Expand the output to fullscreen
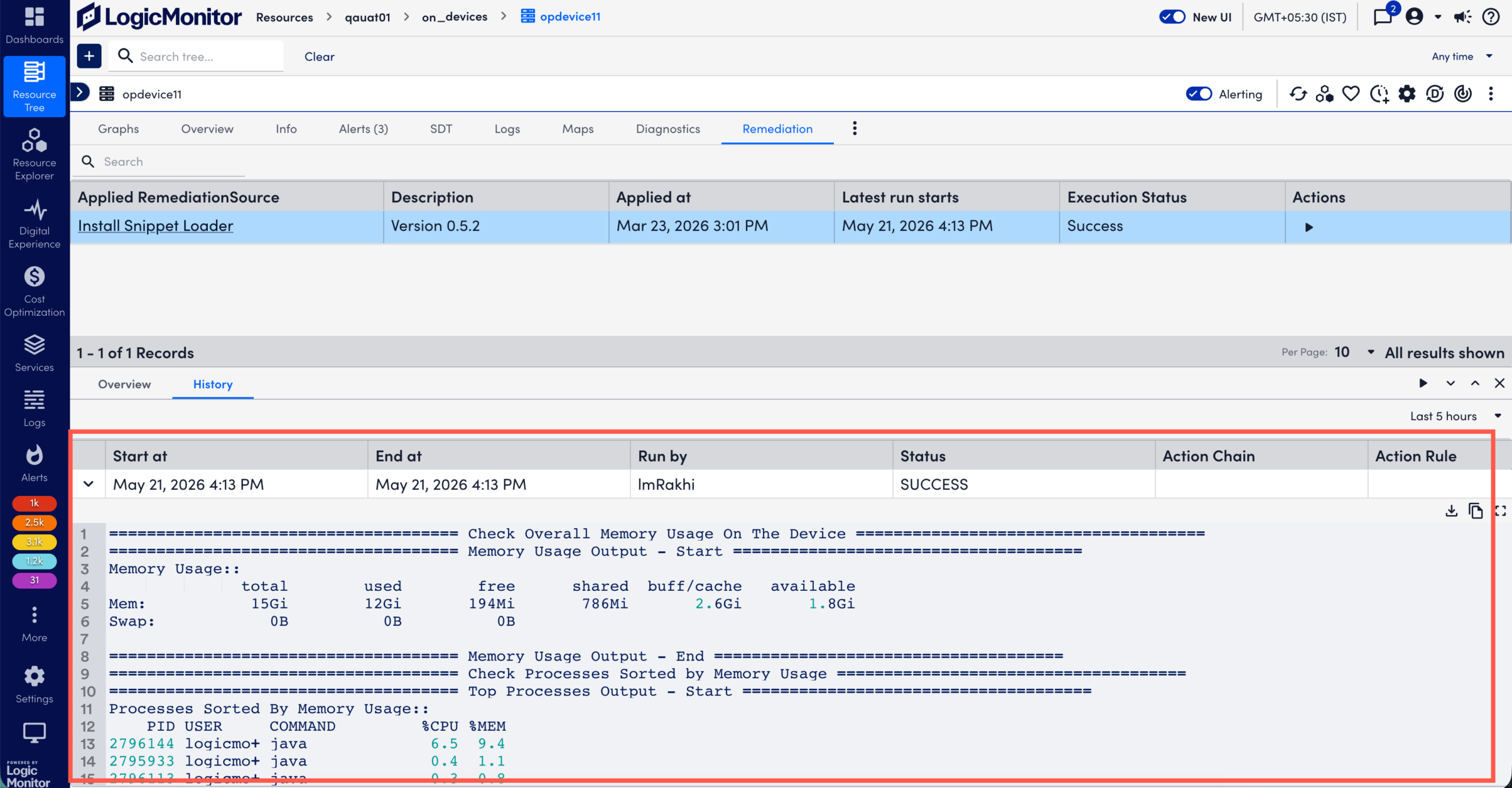The height and width of the screenshot is (788, 1512). 1500,511
